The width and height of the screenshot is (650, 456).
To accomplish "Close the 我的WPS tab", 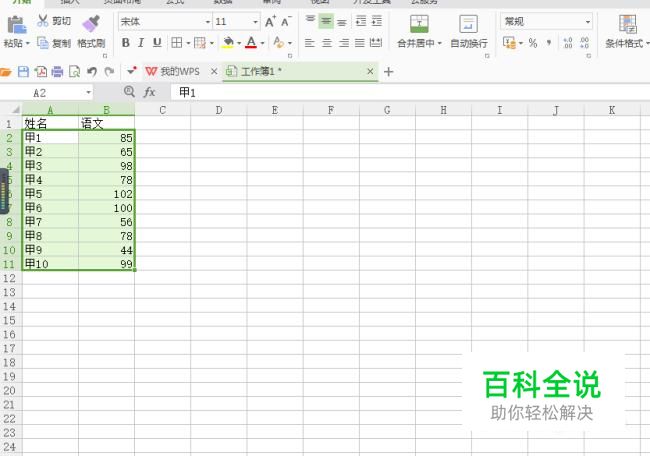I will pos(214,72).
